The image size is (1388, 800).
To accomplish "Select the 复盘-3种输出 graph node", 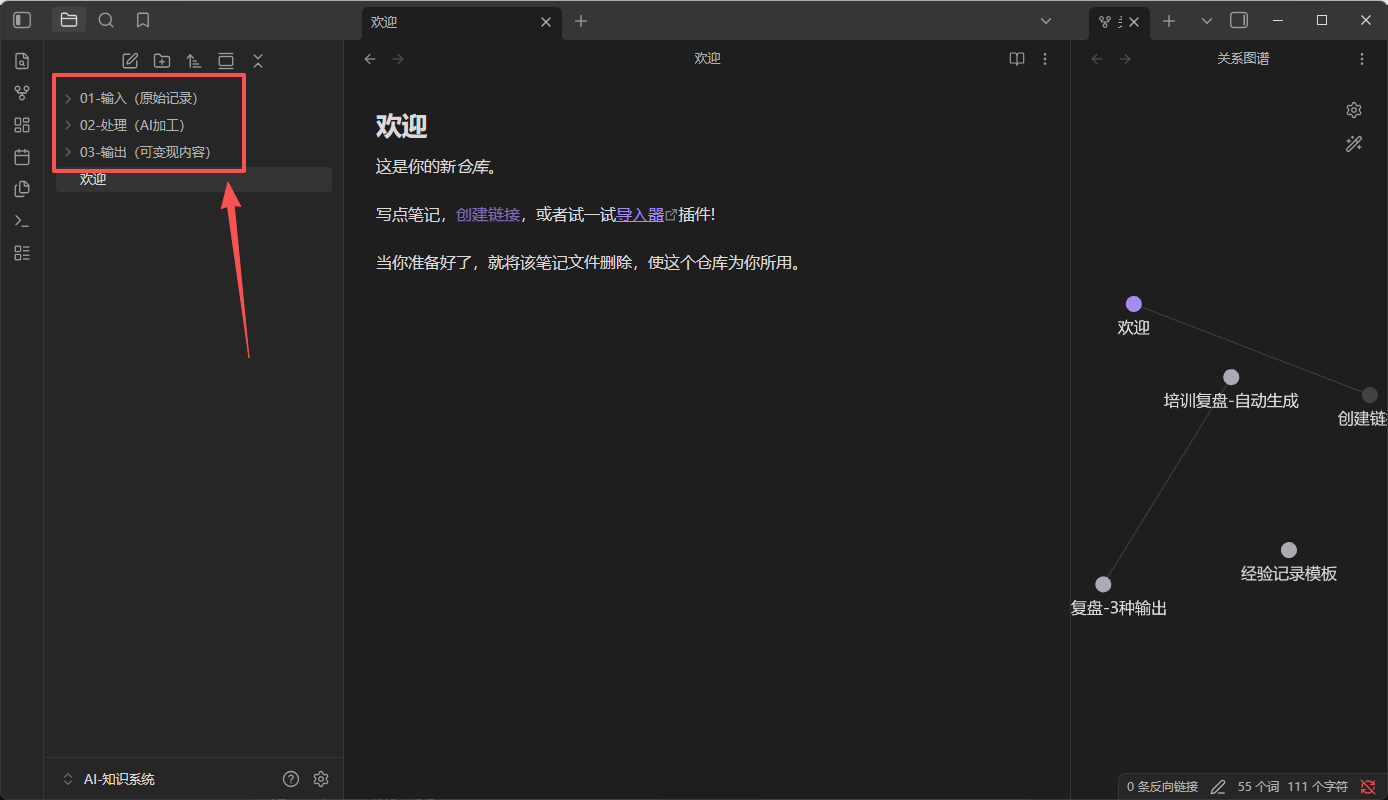I will (1103, 584).
